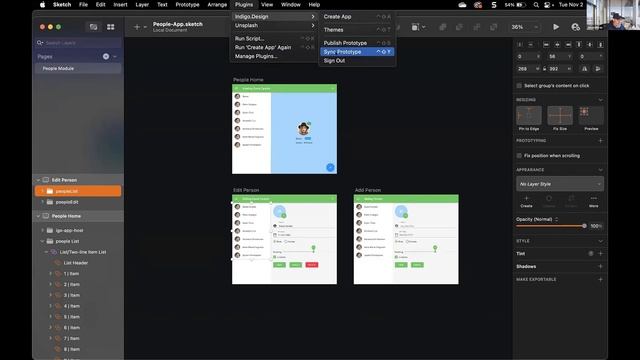640x360 pixels.
Task: Open the components grid view icon
Action: pos(111,27)
